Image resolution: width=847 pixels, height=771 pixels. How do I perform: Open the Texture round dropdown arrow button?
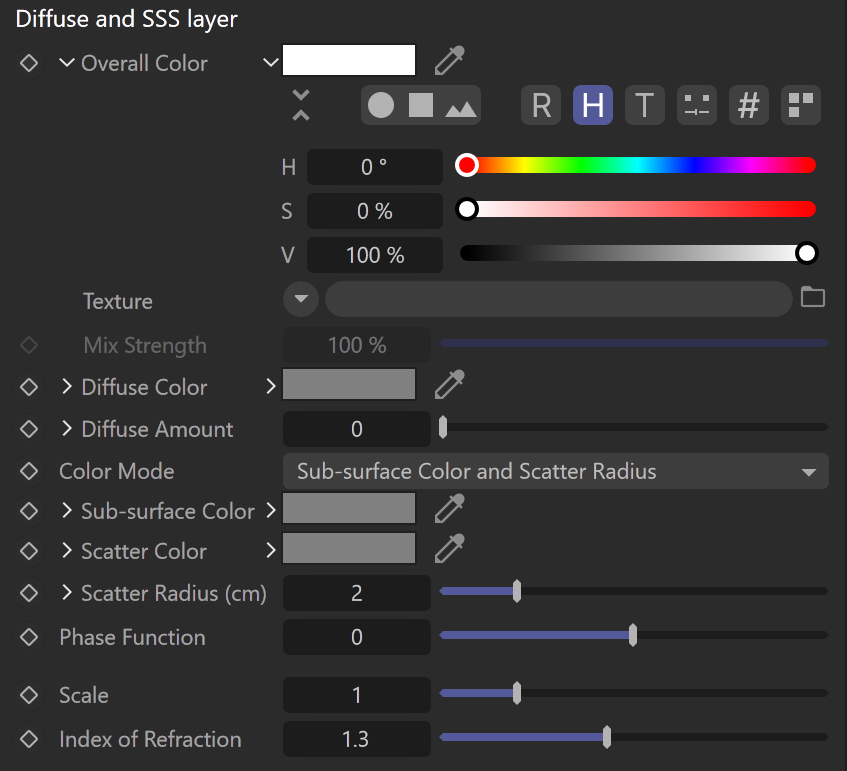(x=301, y=299)
